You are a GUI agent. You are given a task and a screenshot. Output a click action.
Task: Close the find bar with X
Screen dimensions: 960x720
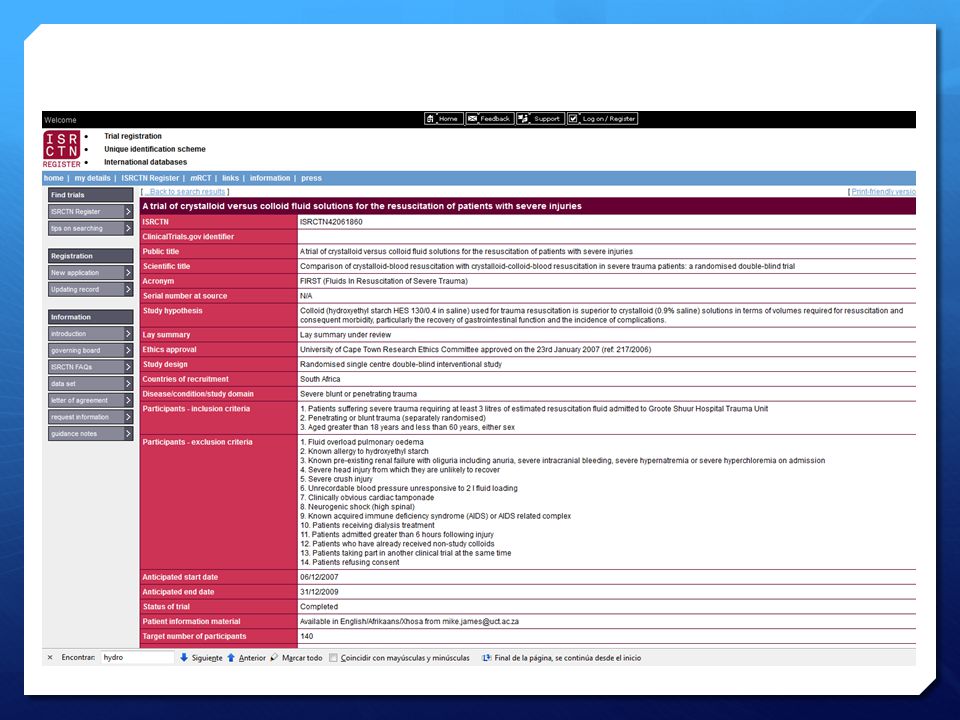[50, 658]
